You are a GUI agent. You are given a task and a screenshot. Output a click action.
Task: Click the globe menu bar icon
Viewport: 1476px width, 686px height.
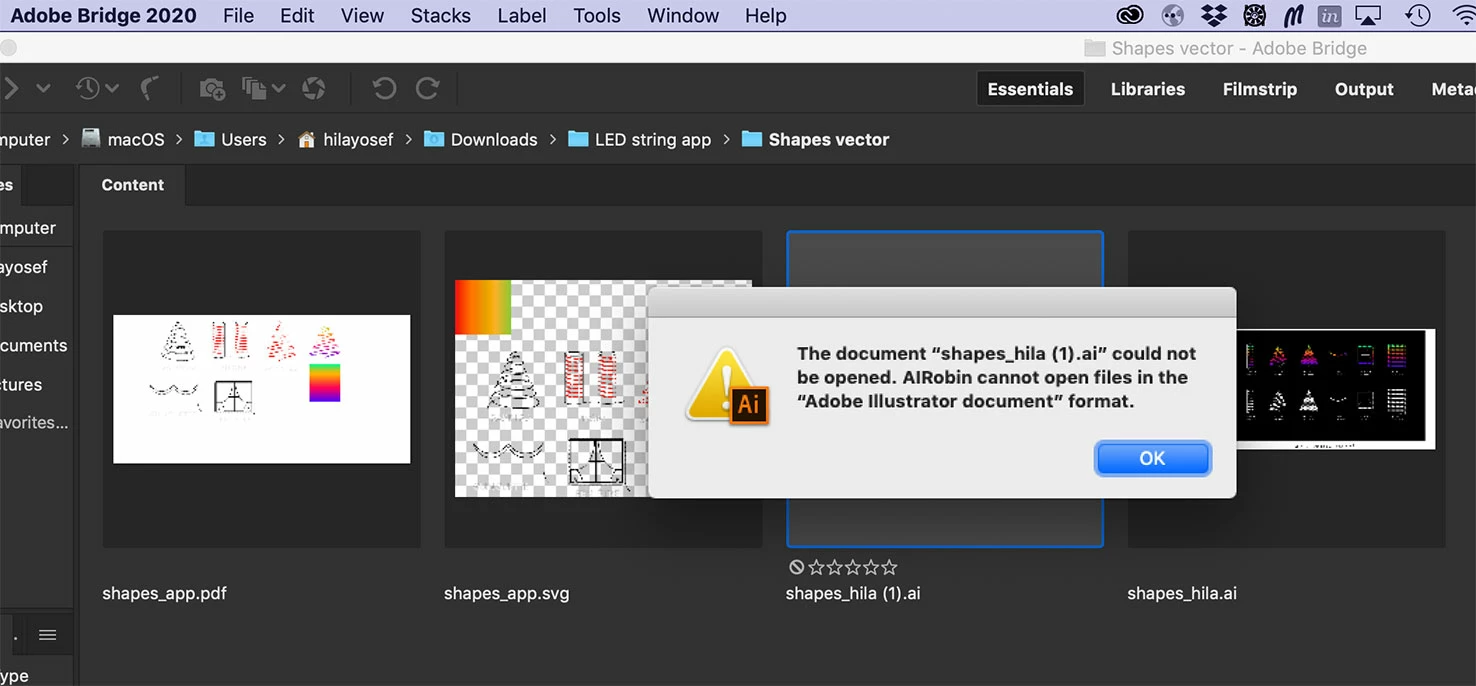click(1173, 16)
